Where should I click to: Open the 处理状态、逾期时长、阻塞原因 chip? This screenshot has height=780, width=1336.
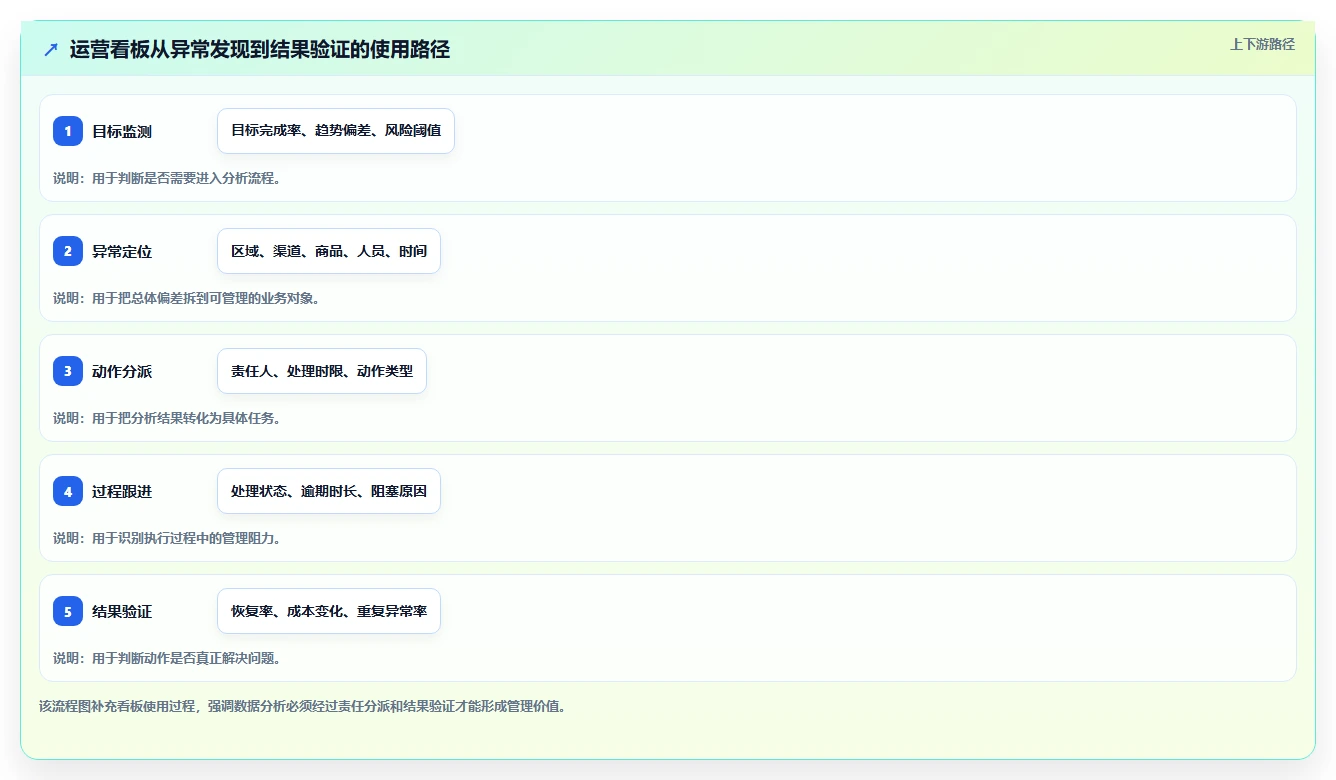pos(329,491)
